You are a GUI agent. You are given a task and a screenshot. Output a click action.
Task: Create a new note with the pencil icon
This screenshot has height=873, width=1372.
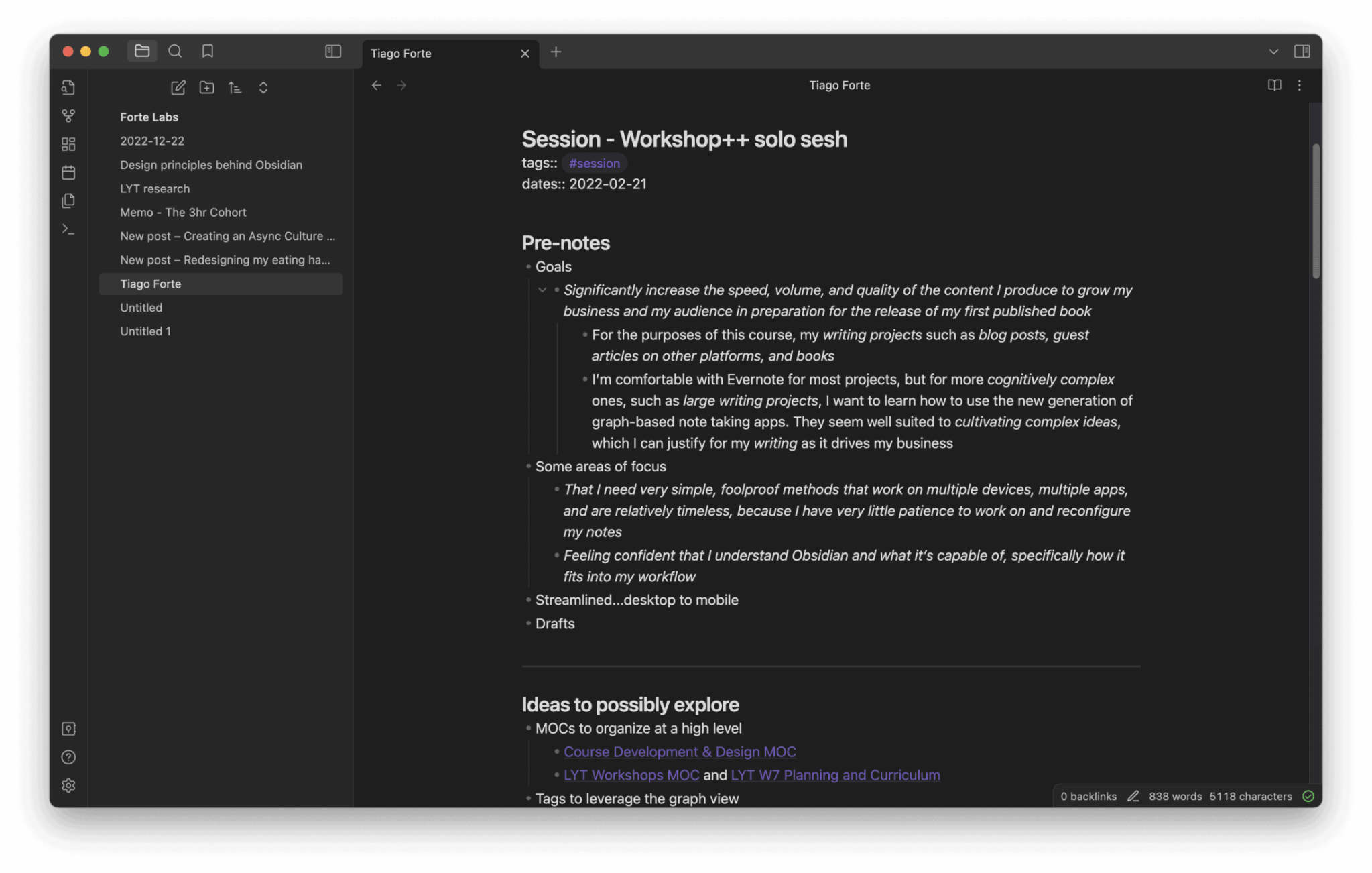point(178,87)
